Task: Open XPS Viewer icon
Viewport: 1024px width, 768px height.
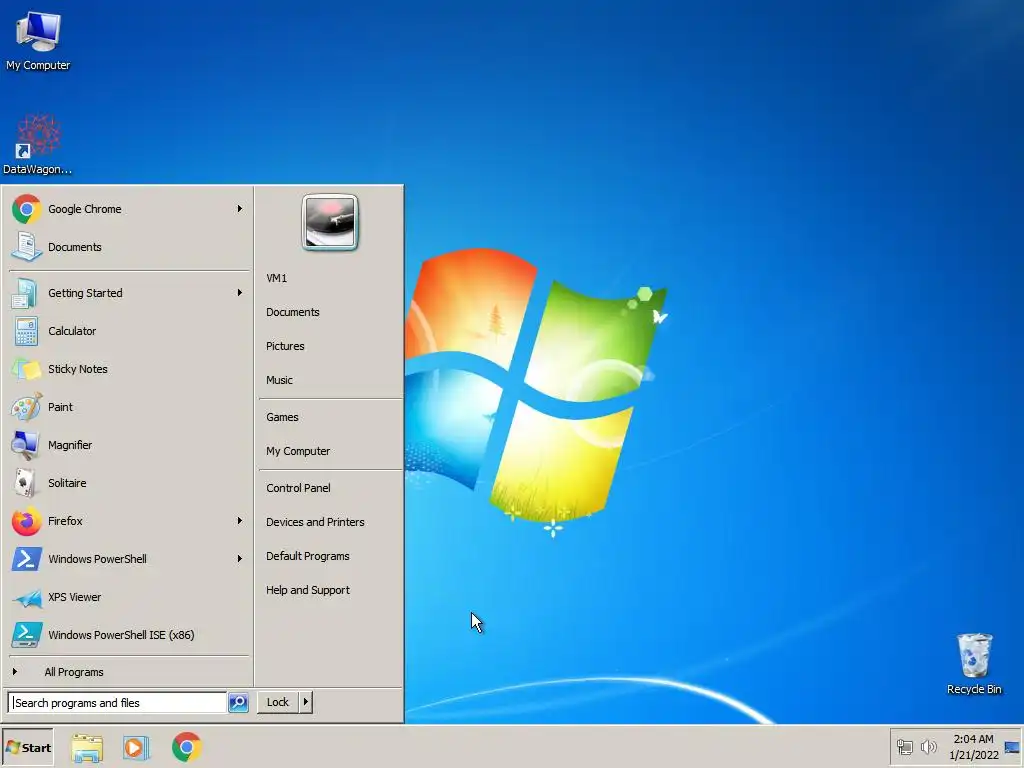Action: 26,597
